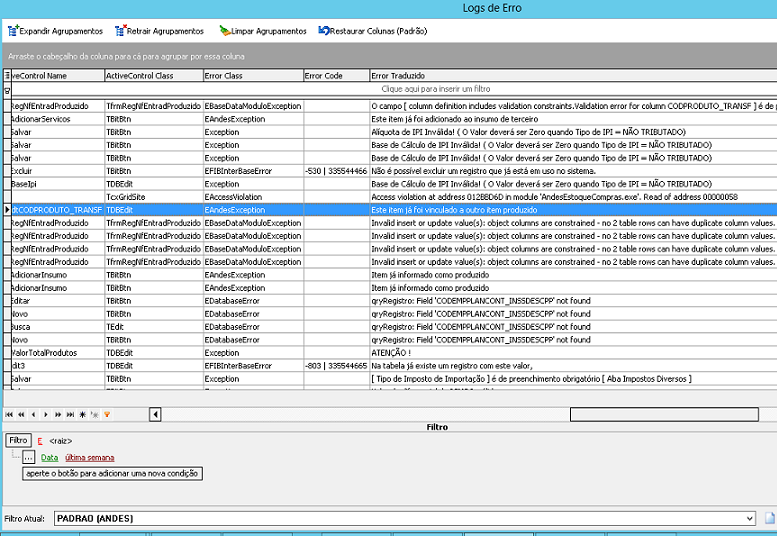Go to previous record in navigator
The image size is (777, 536).
(x=33, y=415)
